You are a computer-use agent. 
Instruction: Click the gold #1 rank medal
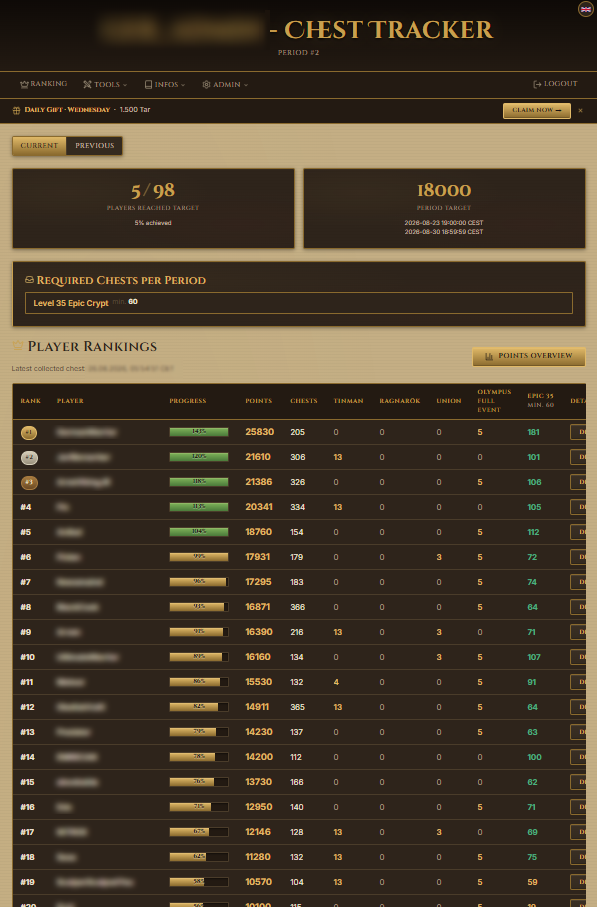(x=29, y=432)
